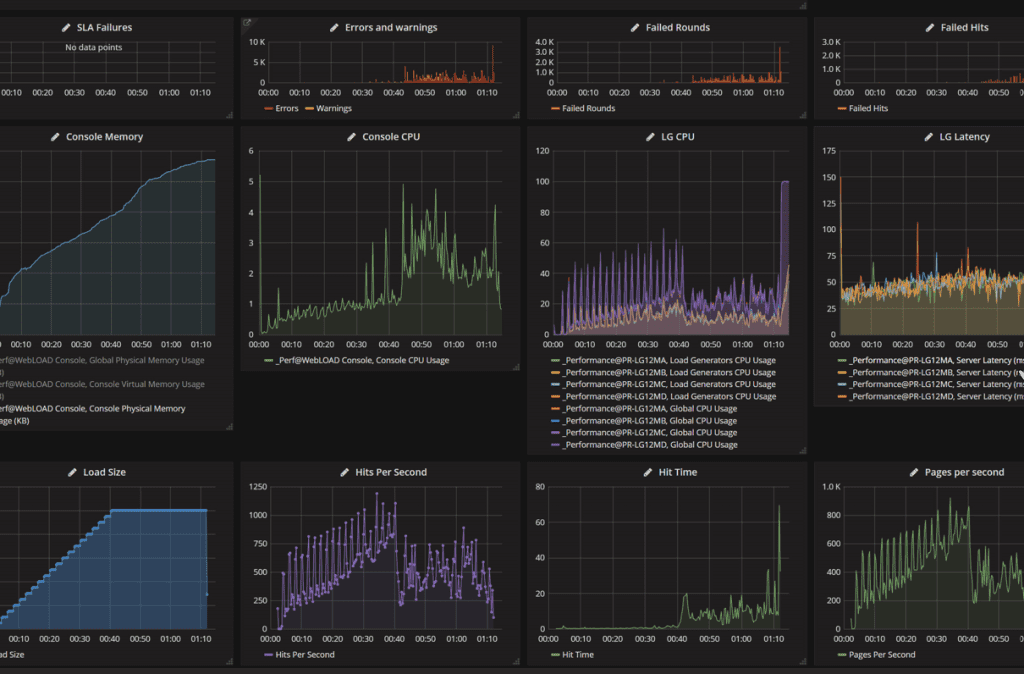Click the pencil icon next to Load Size

click(72, 472)
